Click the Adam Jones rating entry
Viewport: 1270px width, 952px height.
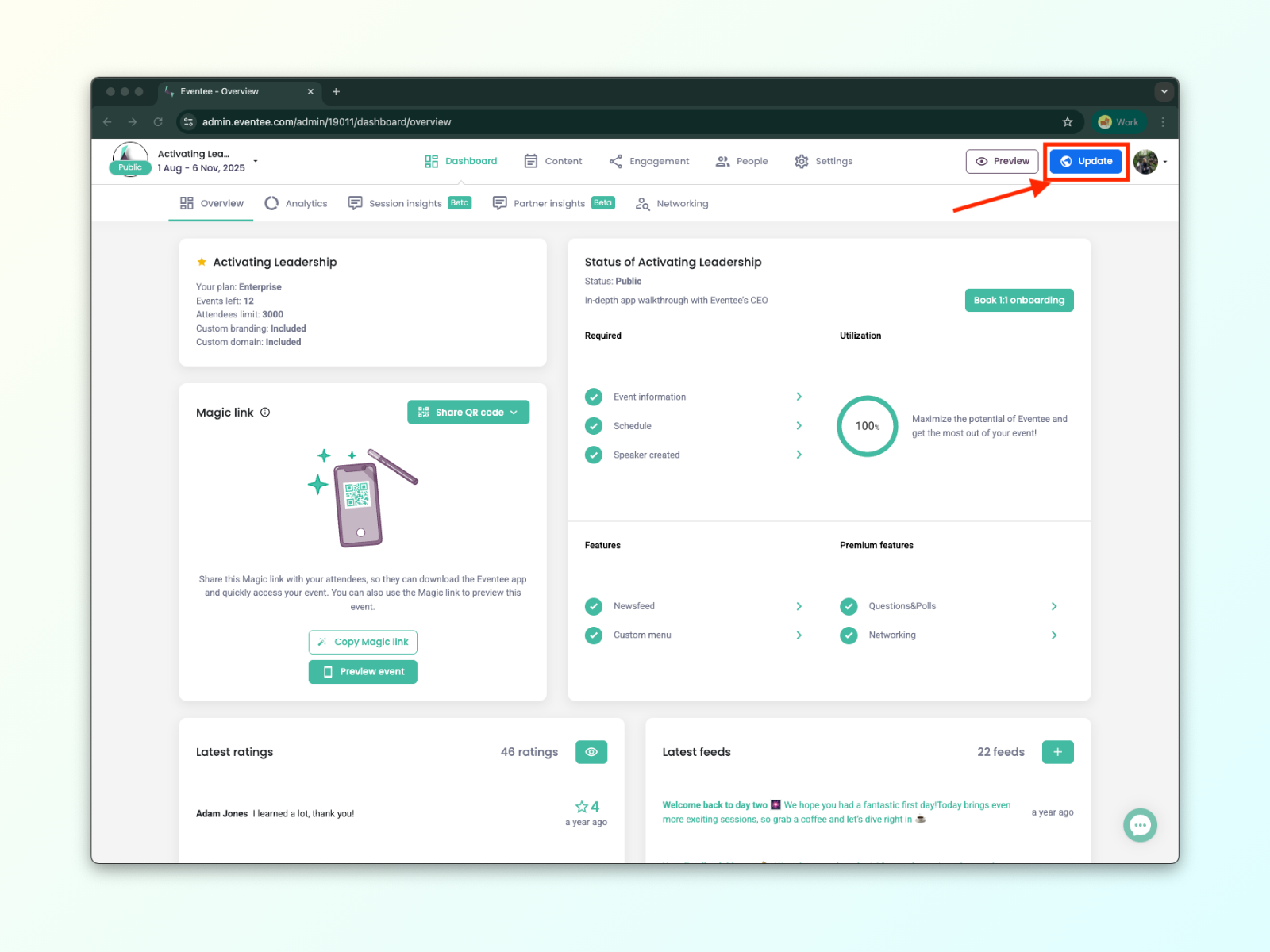(x=402, y=813)
